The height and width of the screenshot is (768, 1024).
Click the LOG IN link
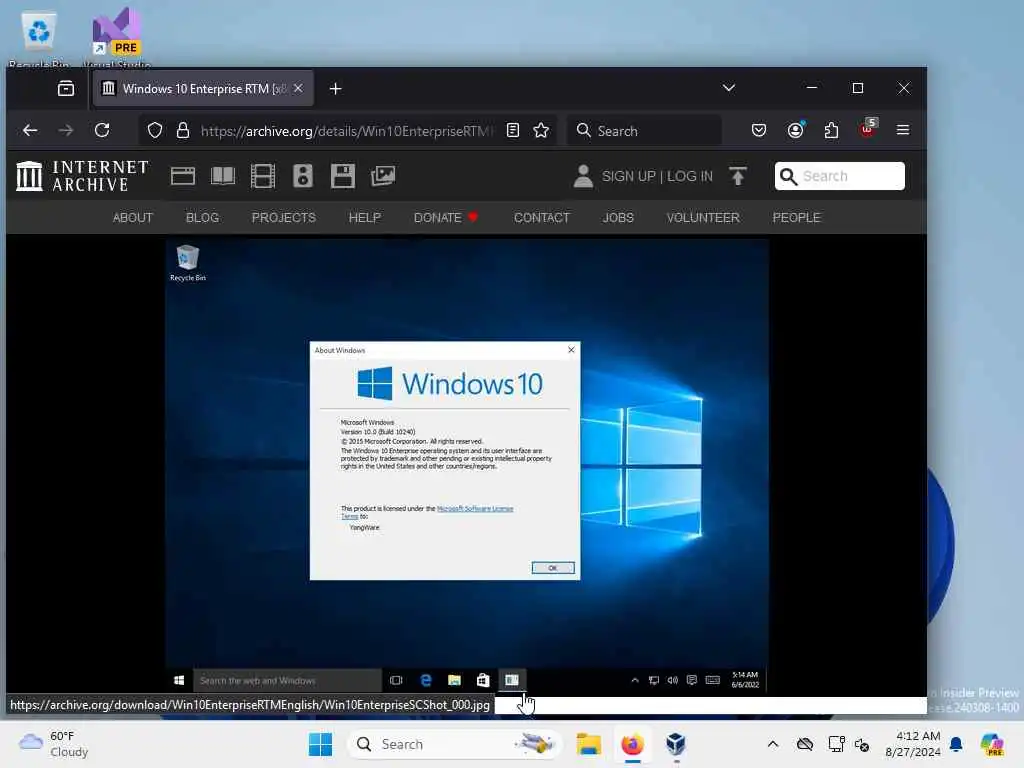click(690, 176)
